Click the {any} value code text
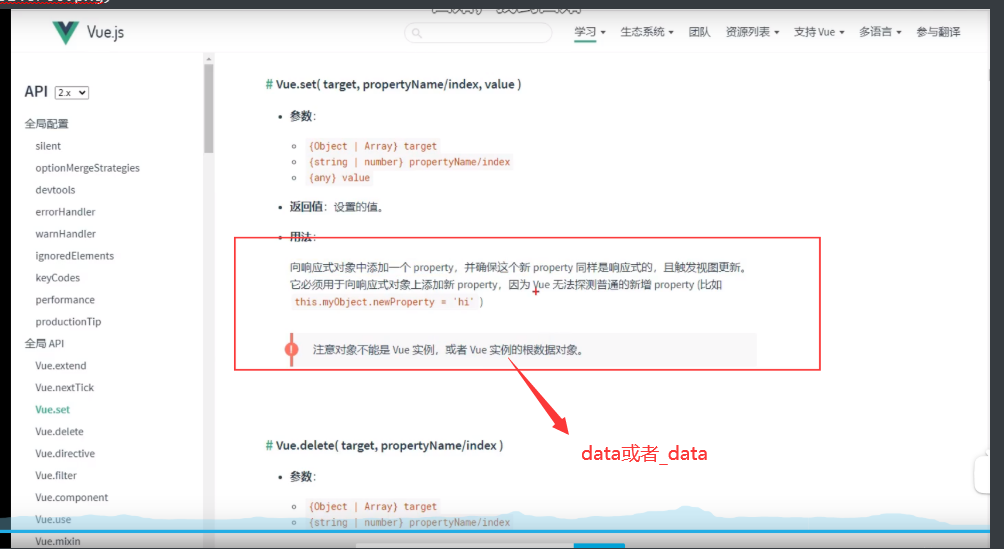Image resolution: width=1004 pixels, height=549 pixels. click(339, 177)
